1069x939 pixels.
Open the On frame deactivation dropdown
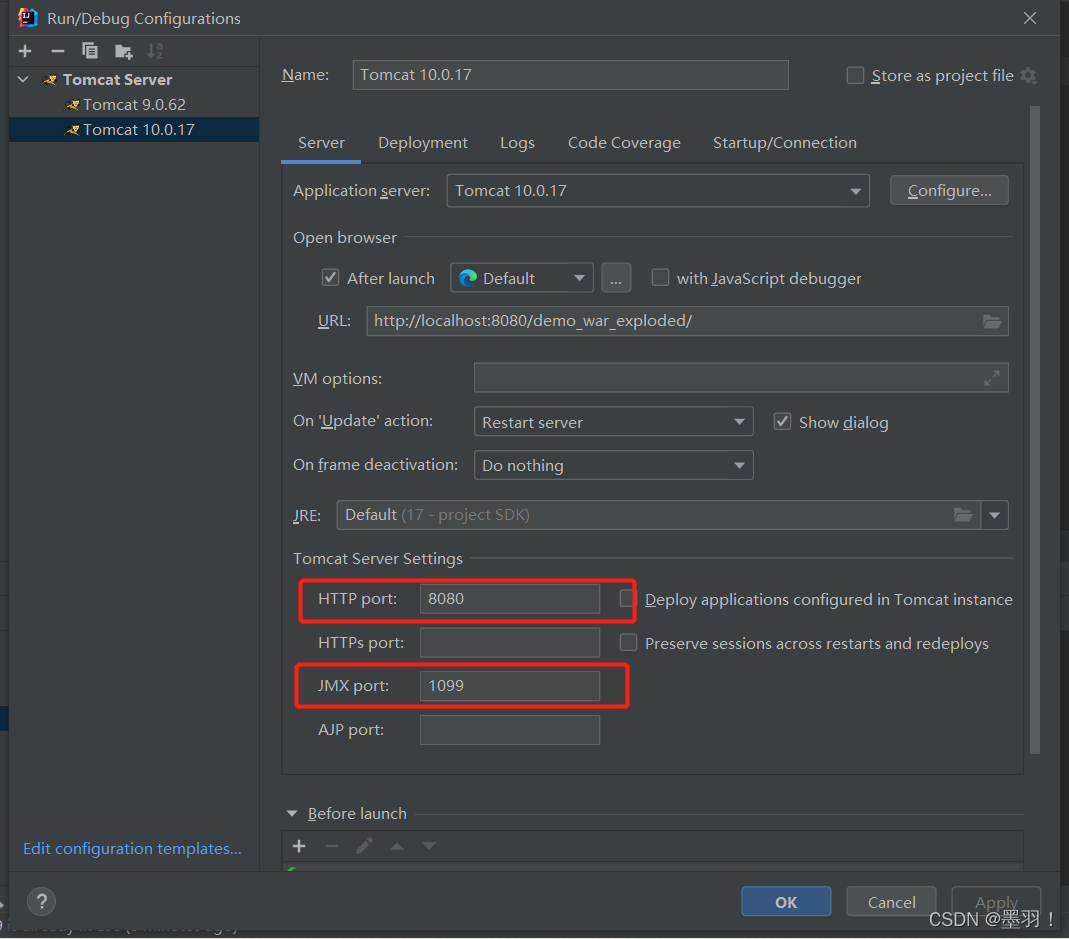pyautogui.click(x=614, y=465)
